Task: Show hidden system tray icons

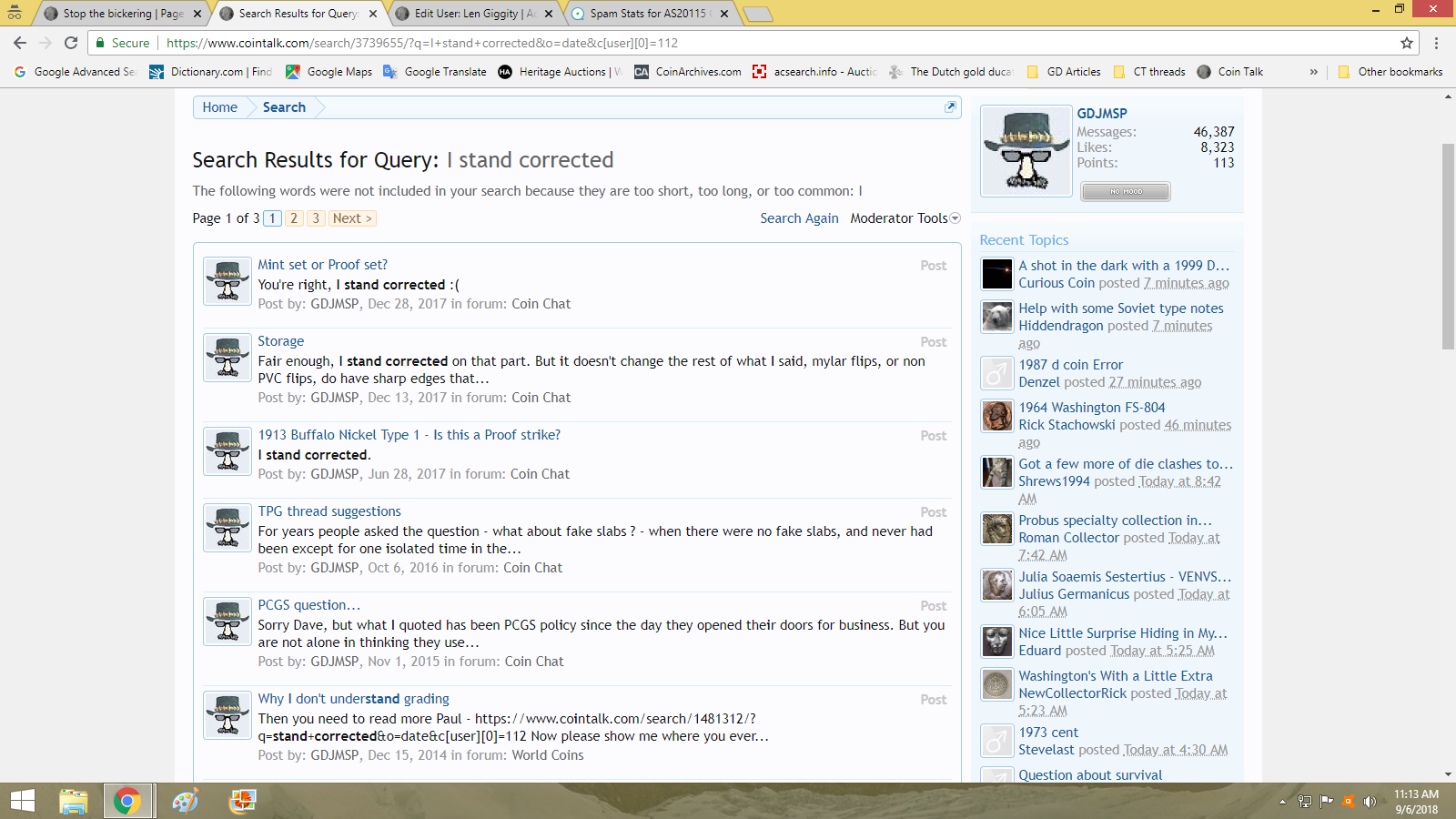Action: (1282, 802)
